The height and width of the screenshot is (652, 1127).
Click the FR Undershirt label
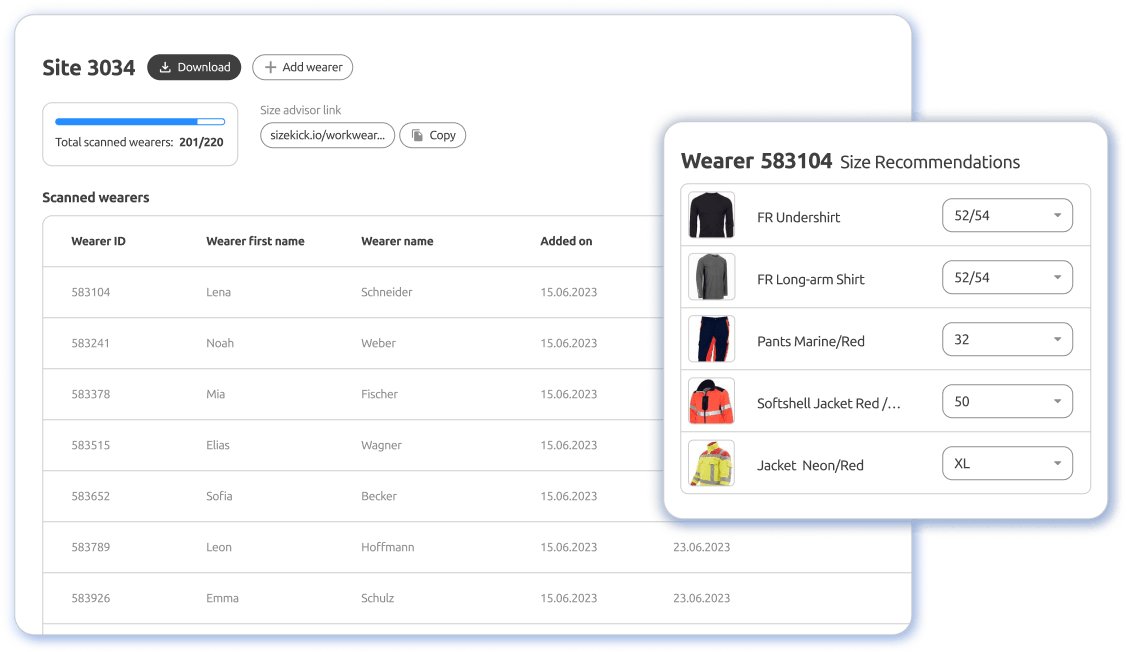coord(799,217)
